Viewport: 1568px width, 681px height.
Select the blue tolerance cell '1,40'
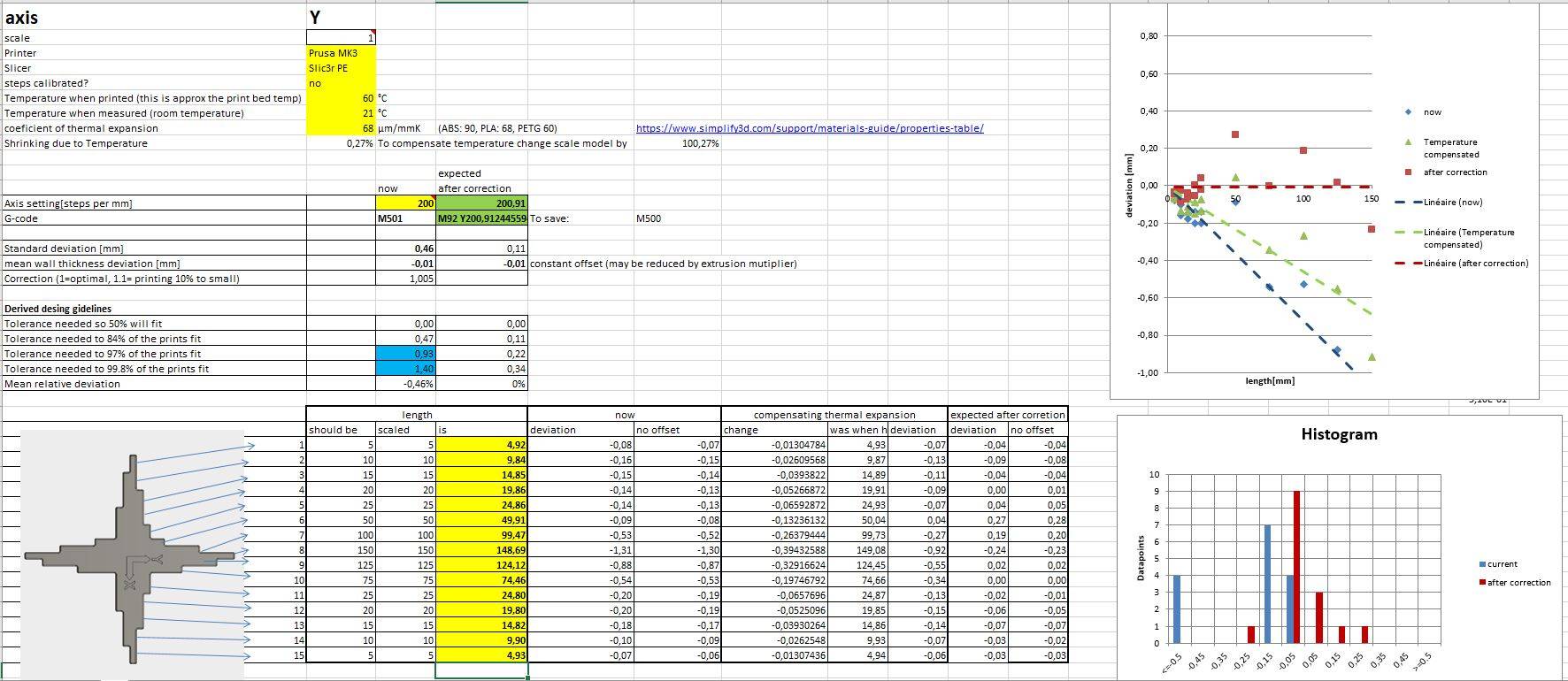coord(406,369)
